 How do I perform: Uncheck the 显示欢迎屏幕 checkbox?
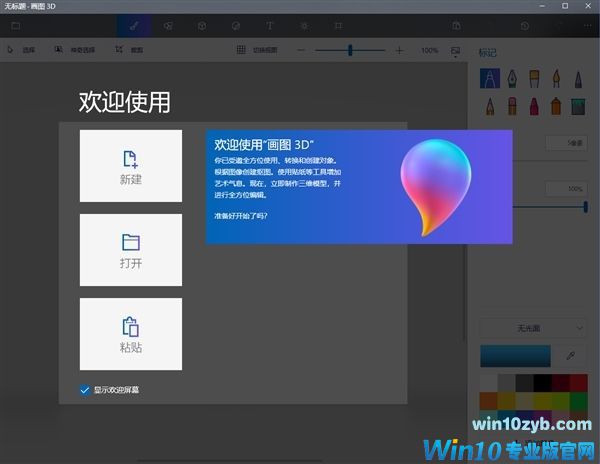pyautogui.click(x=85, y=389)
